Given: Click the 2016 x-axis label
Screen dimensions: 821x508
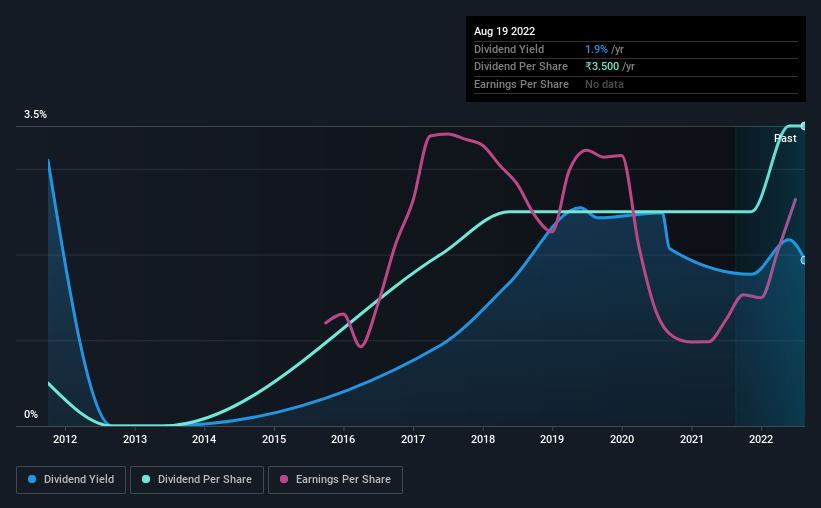Looking at the screenshot, I should 343,439.
